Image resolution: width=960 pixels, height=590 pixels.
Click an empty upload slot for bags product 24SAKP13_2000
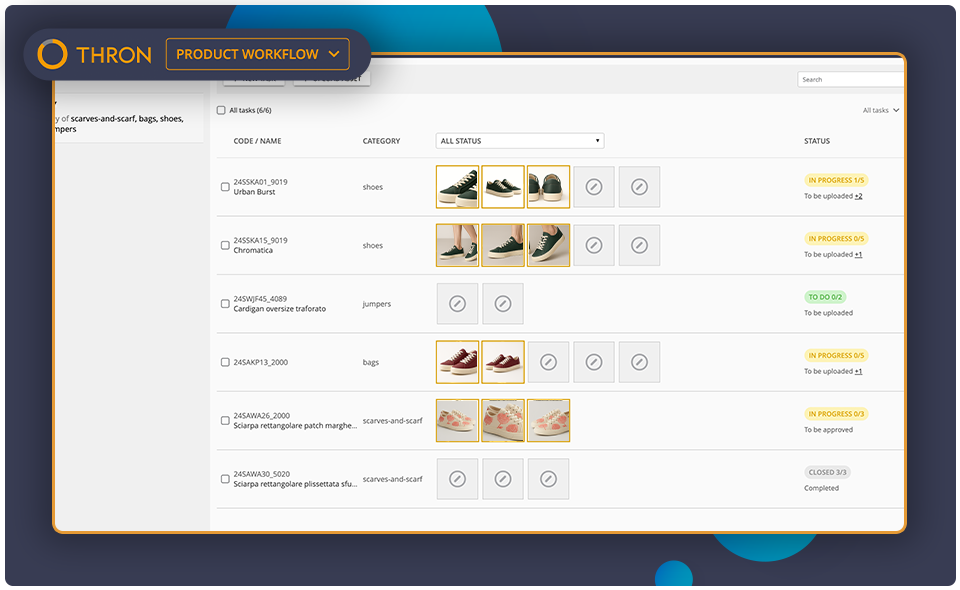[x=548, y=361]
